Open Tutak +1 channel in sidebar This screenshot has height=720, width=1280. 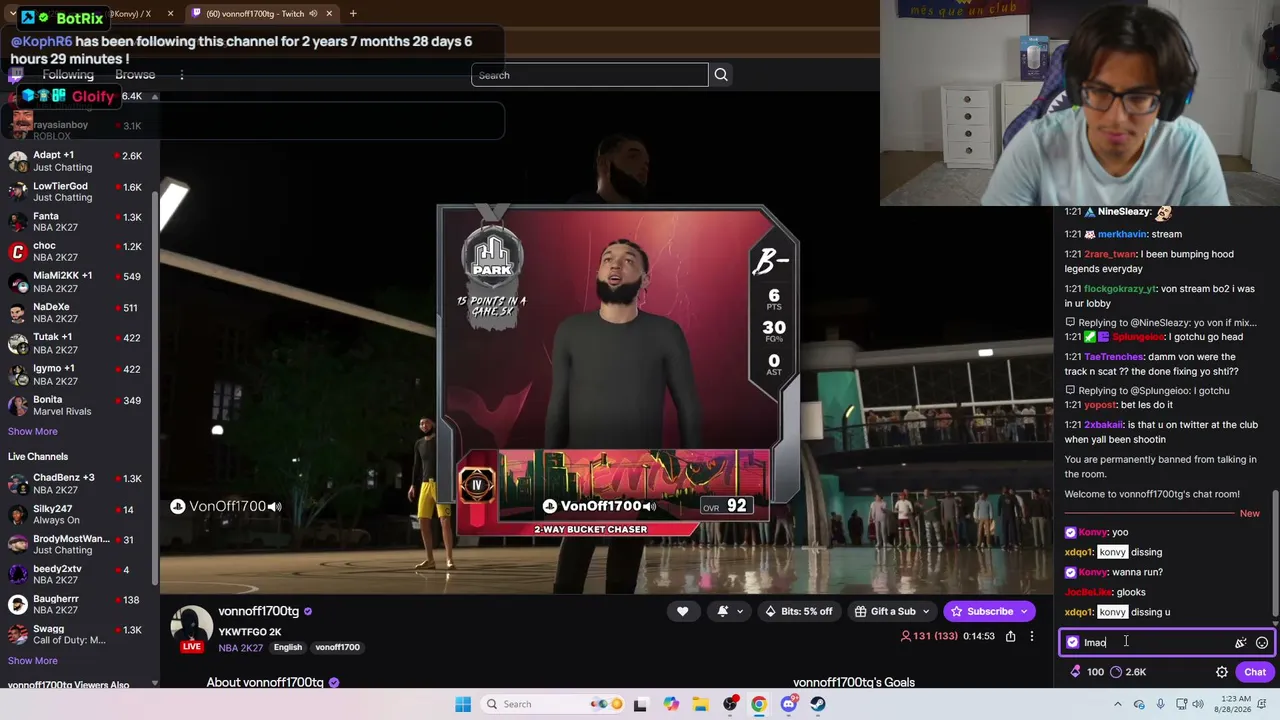click(x=79, y=343)
